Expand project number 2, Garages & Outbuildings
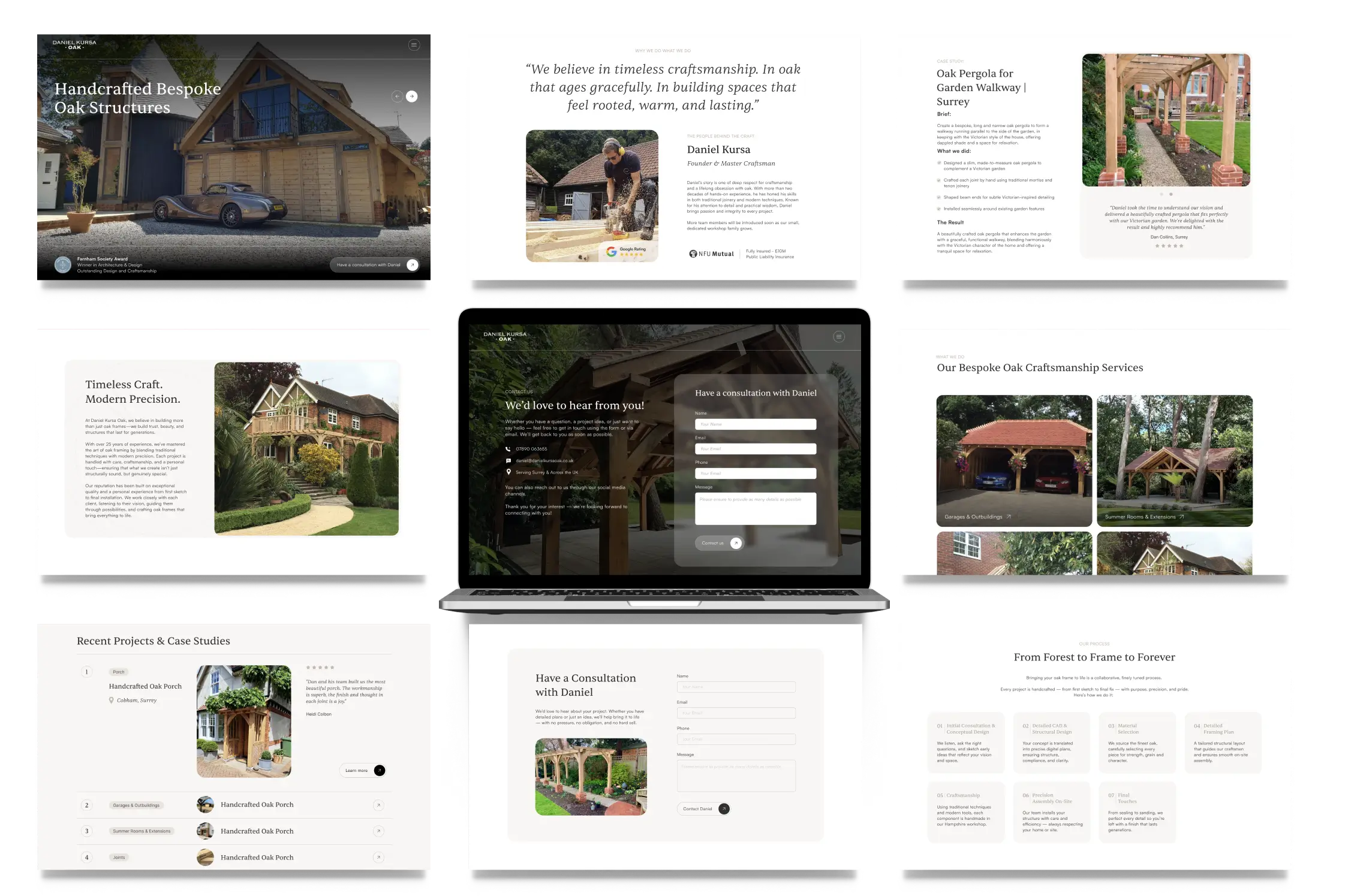 point(87,806)
